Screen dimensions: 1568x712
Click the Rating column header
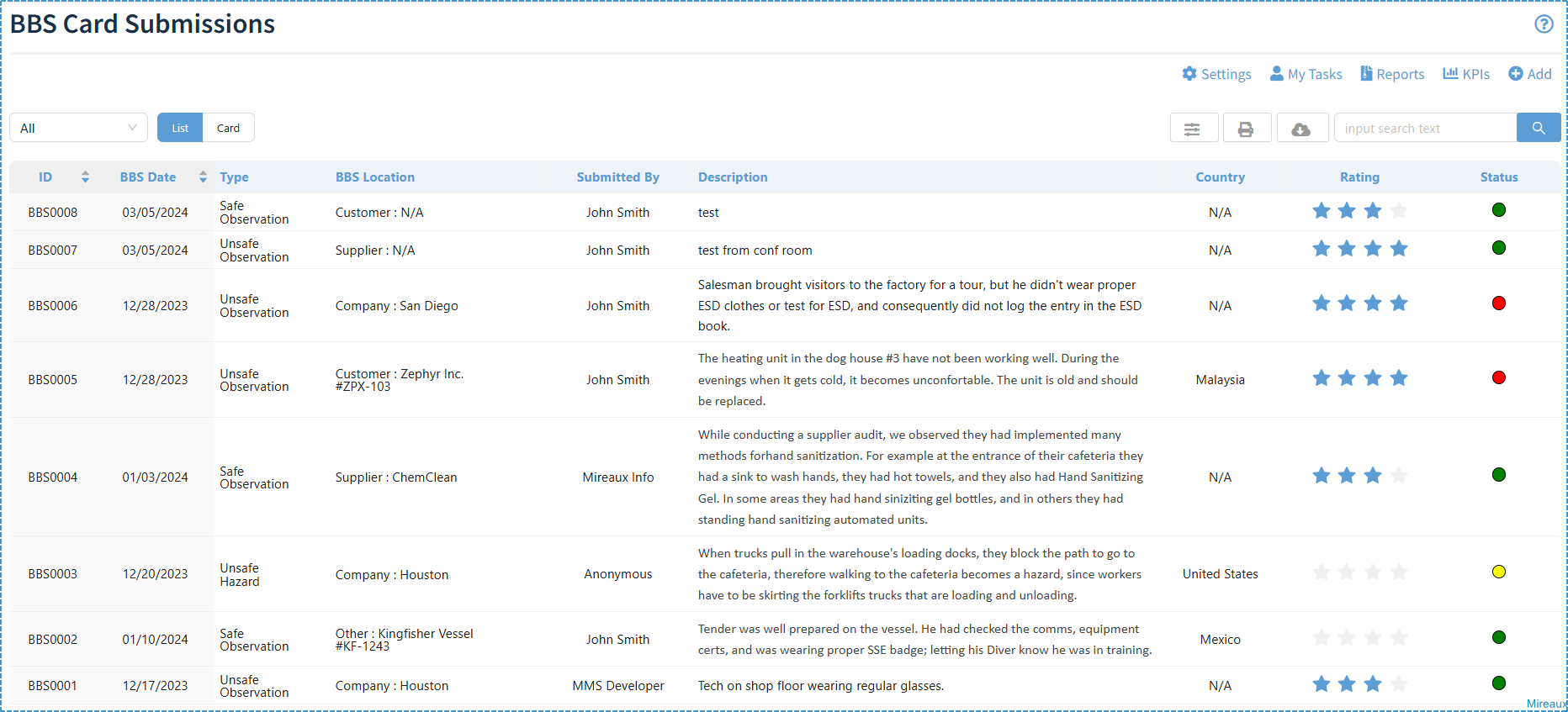1359,177
